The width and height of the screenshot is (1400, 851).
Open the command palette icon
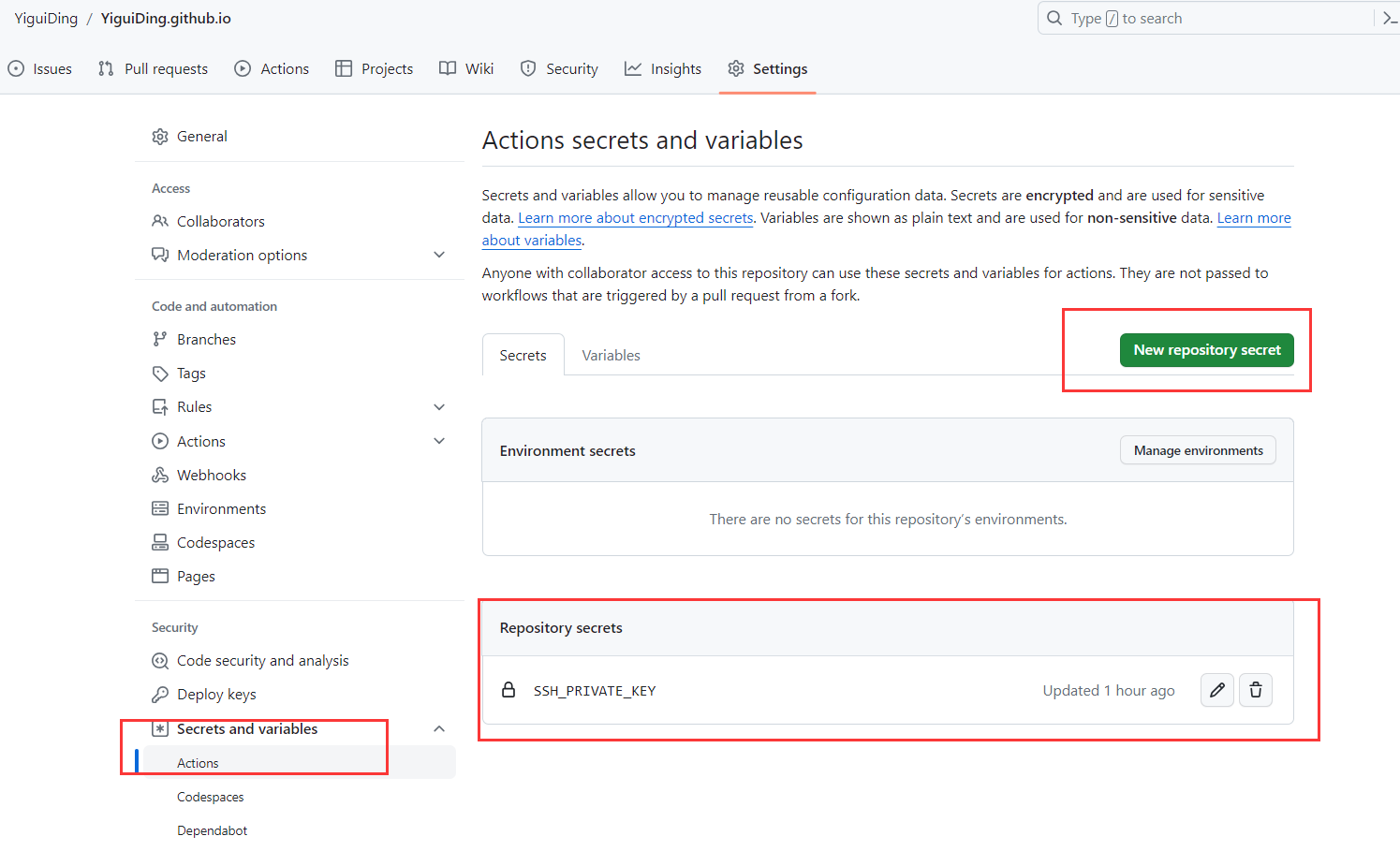click(x=1390, y=18)
